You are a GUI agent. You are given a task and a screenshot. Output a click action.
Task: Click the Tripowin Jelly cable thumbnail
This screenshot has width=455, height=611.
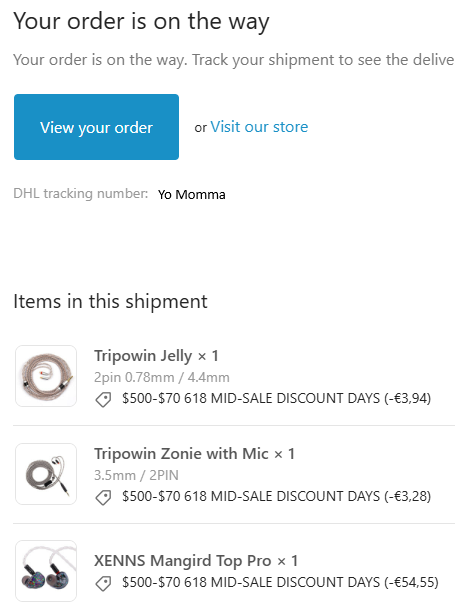coord(46,376)
